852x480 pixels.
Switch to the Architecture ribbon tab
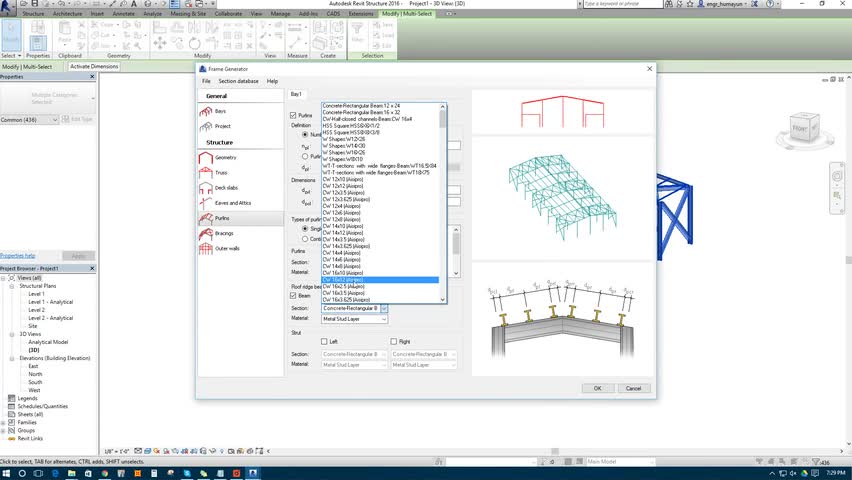click(67, 14)
